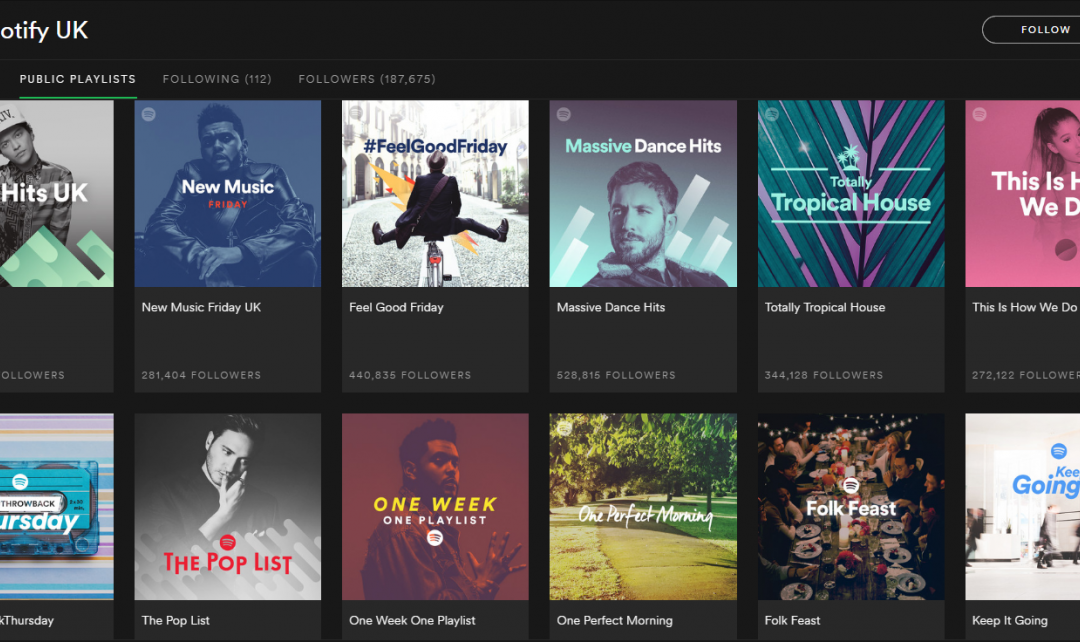Open the One Week One Playlist cover

435,506
